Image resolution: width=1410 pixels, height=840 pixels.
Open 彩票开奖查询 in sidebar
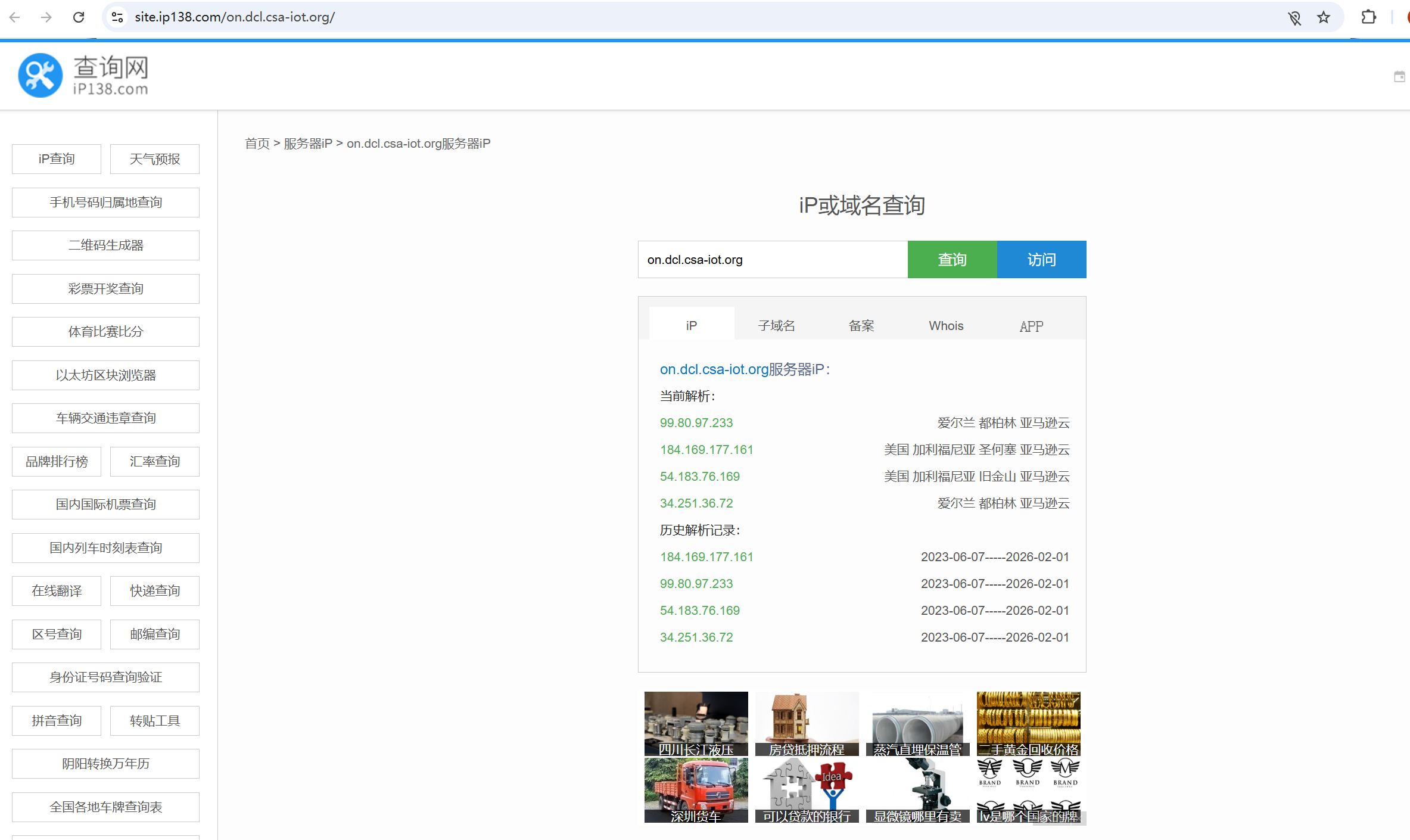click(x=105, y=289)
